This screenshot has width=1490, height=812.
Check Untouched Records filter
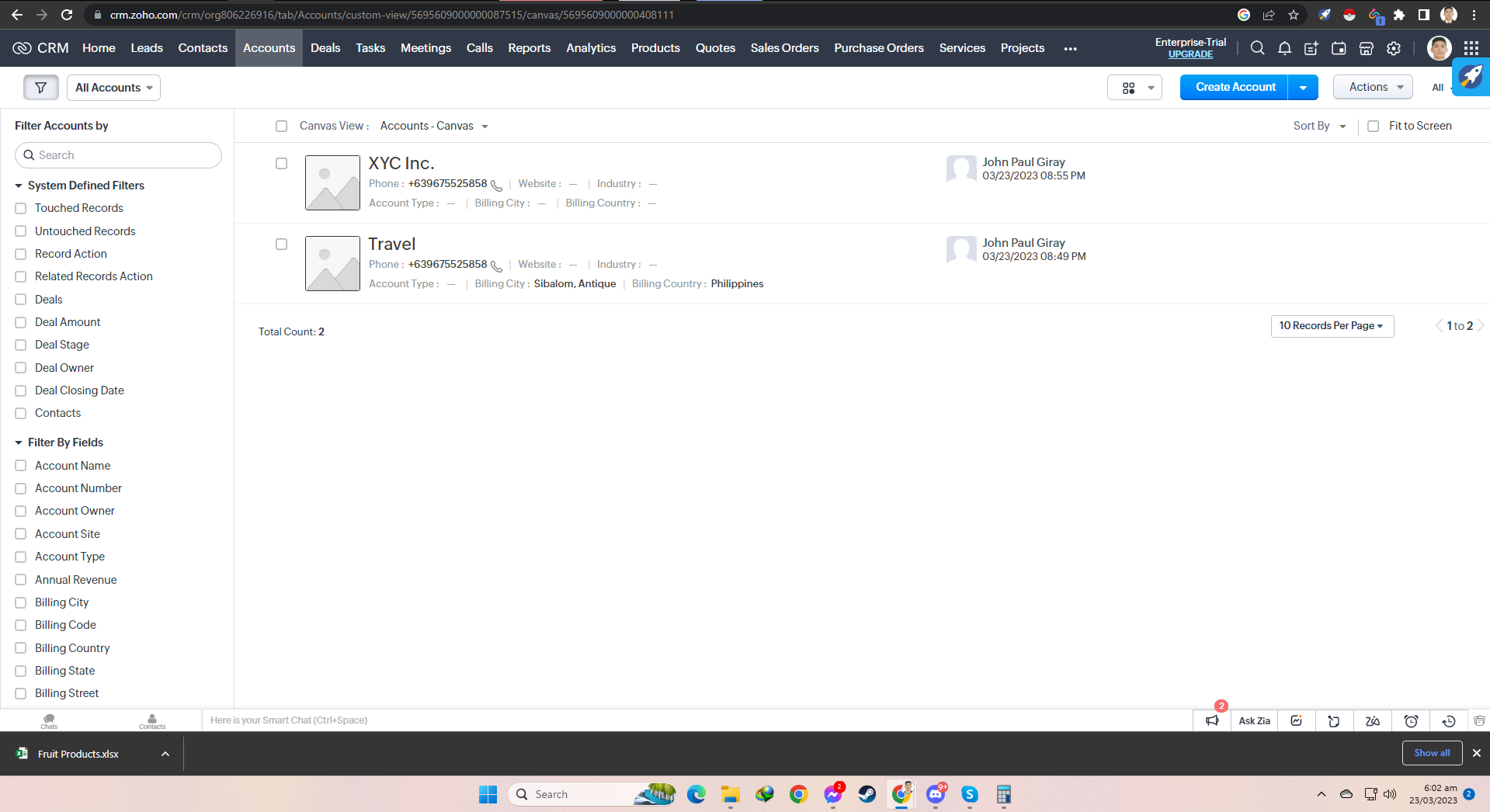pyautogui.click(x=21, y=231)
